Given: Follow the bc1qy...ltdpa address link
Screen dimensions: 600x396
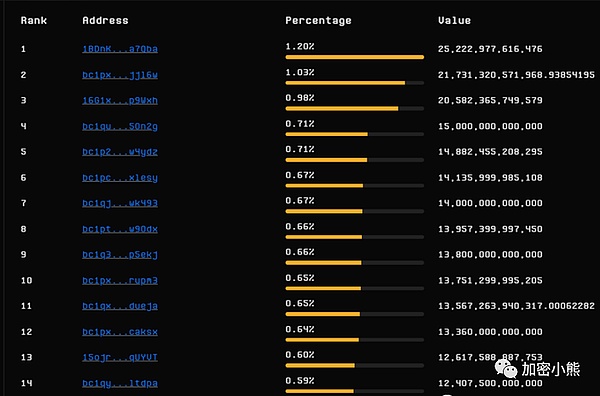Looking at the screenshot, I should 120,383.
